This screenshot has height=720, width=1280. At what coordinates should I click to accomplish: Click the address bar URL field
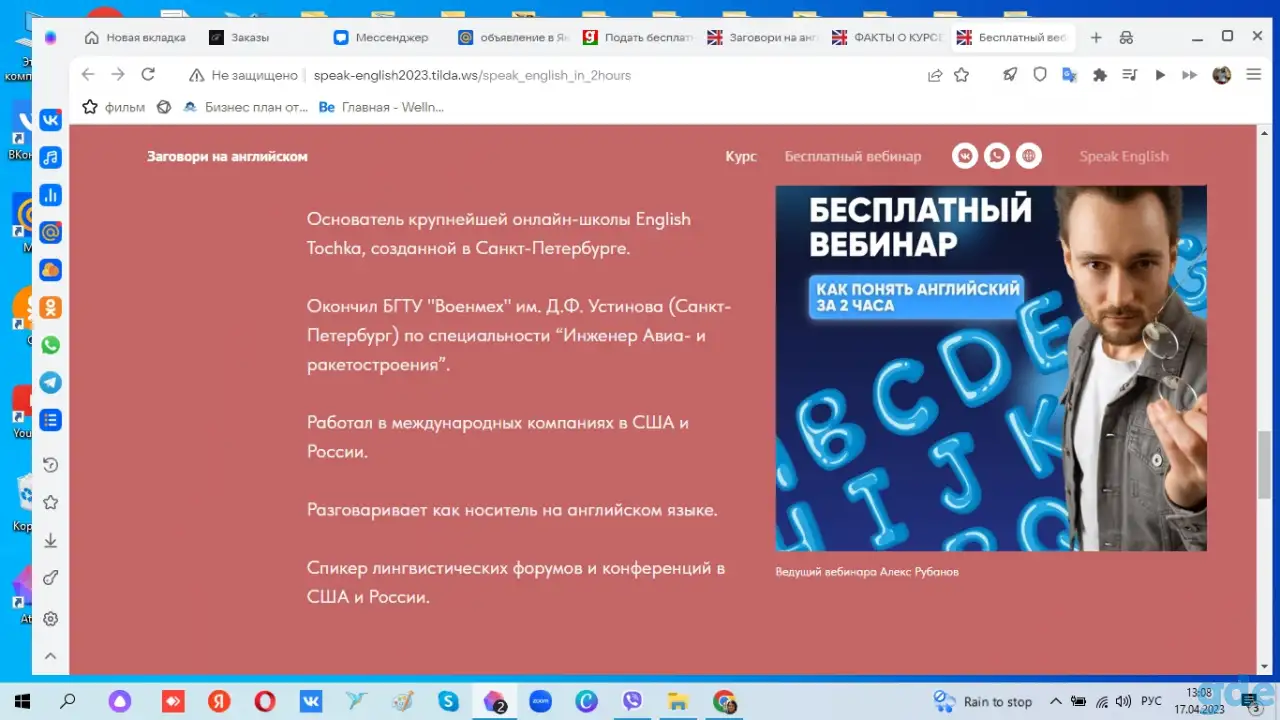(472, 75)
